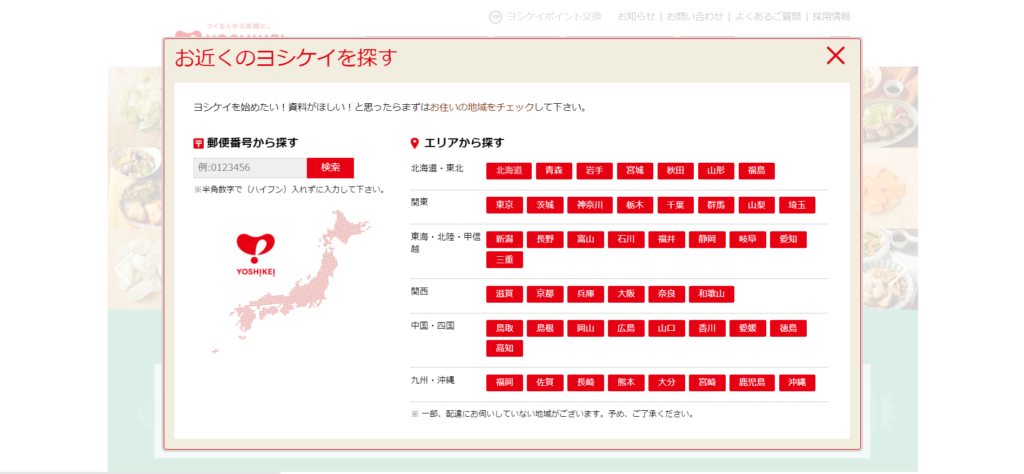Click the red post office mark icon
The image size is (1024, 474).
pos(199,143)
